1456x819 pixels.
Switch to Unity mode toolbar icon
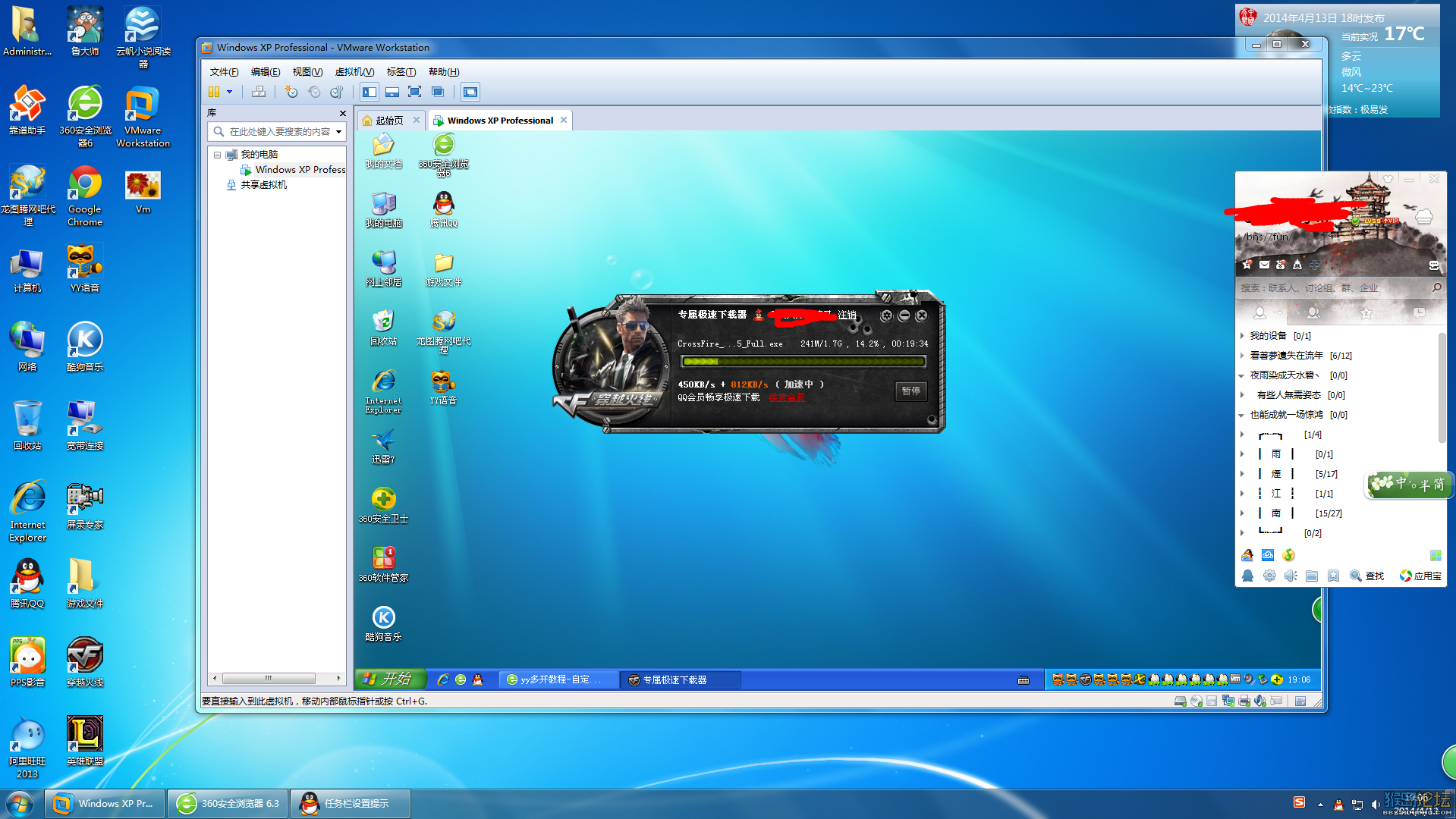[438, 92]
